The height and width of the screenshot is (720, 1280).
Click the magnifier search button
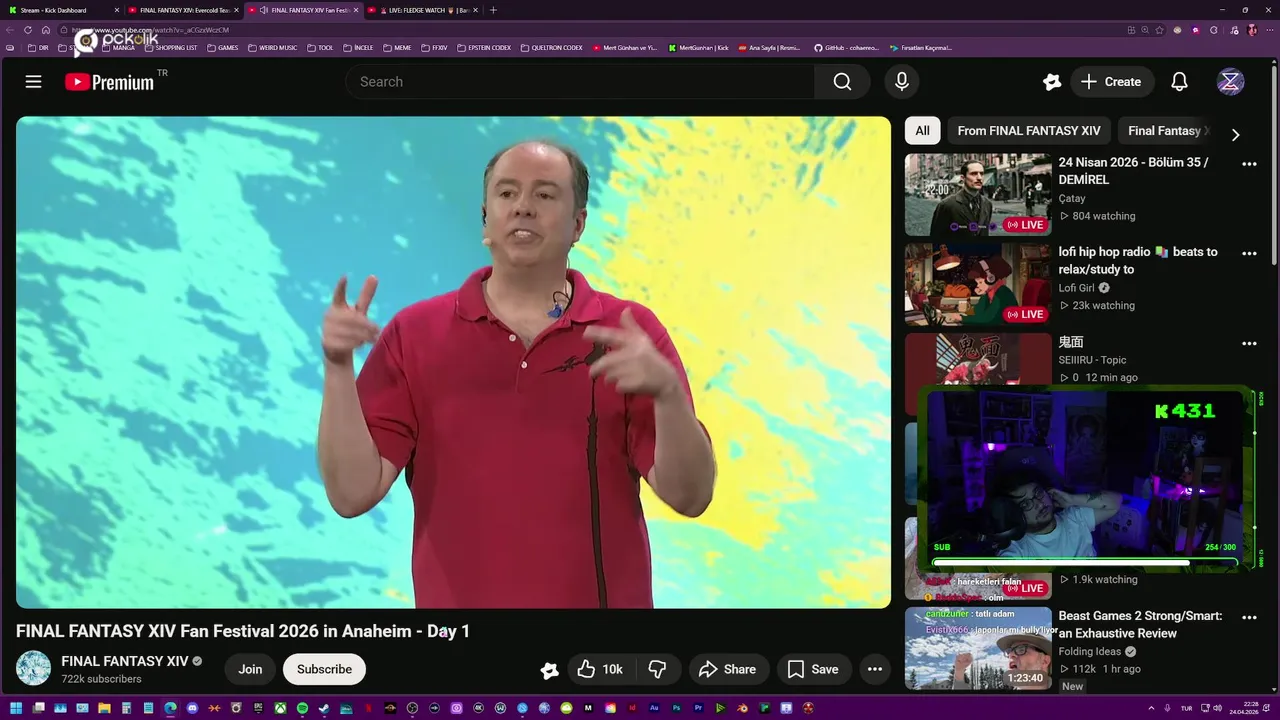click(842, 82)
